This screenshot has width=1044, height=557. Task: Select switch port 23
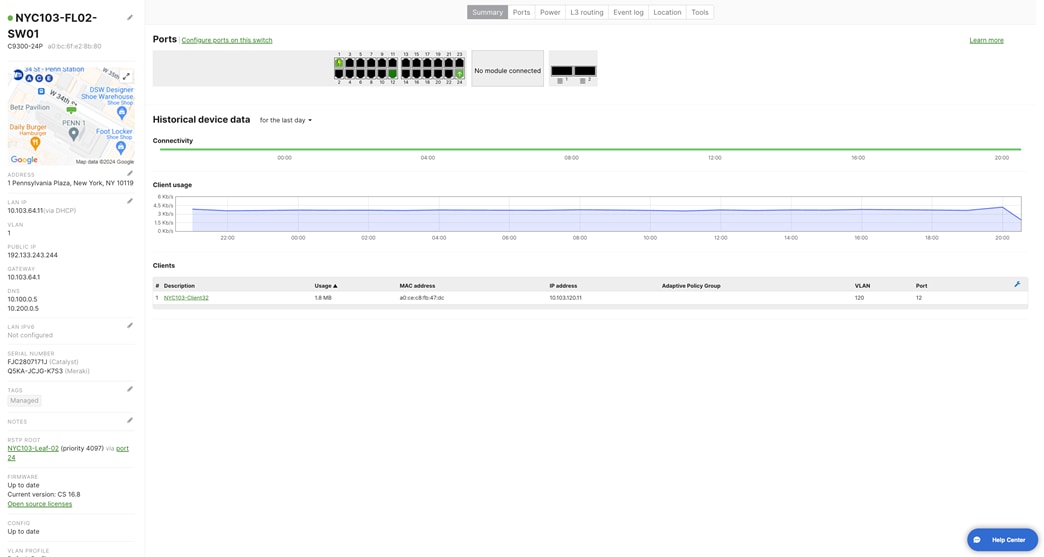[459, 63]
